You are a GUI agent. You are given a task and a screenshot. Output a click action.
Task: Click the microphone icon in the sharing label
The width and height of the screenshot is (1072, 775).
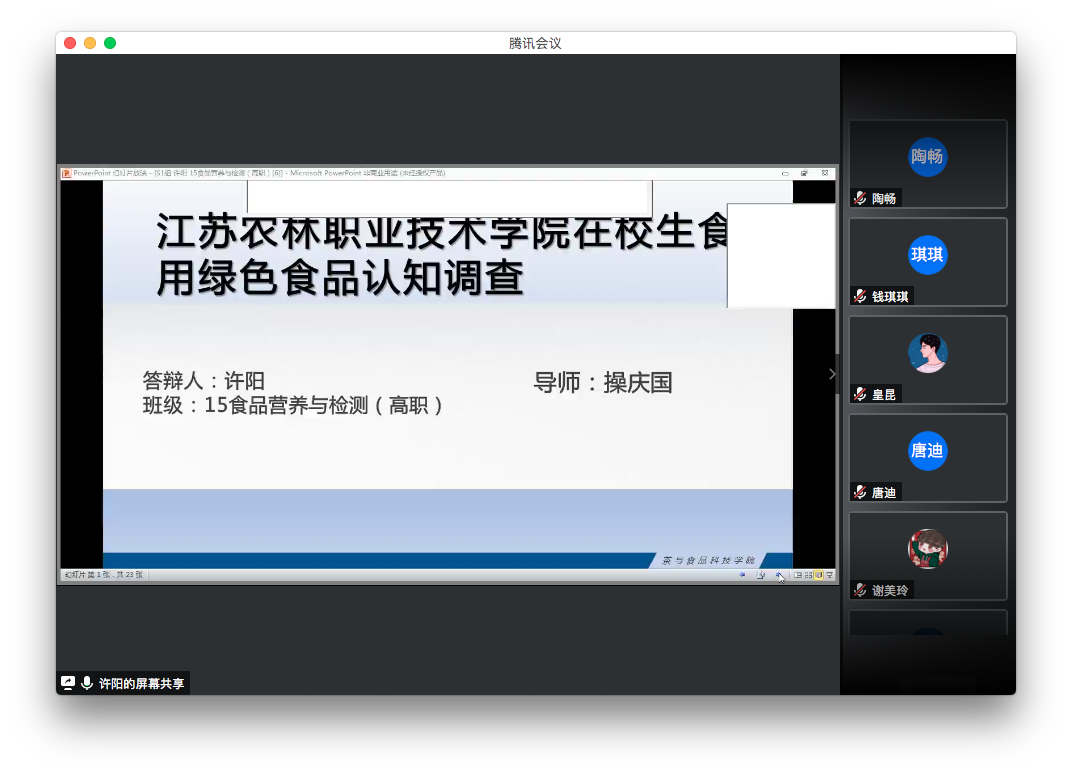(87, 683)
